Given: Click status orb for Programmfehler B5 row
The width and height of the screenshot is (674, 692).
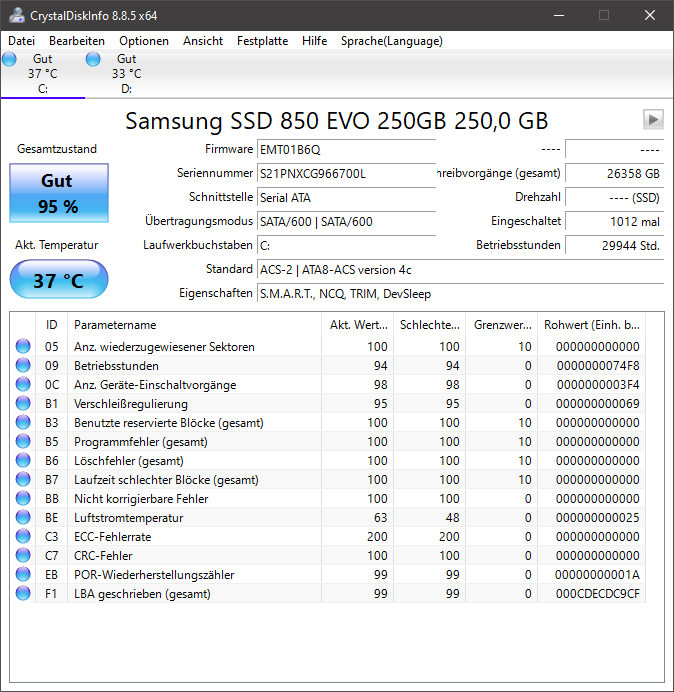Looking at the screenshot, I should [x=23, y=441].
